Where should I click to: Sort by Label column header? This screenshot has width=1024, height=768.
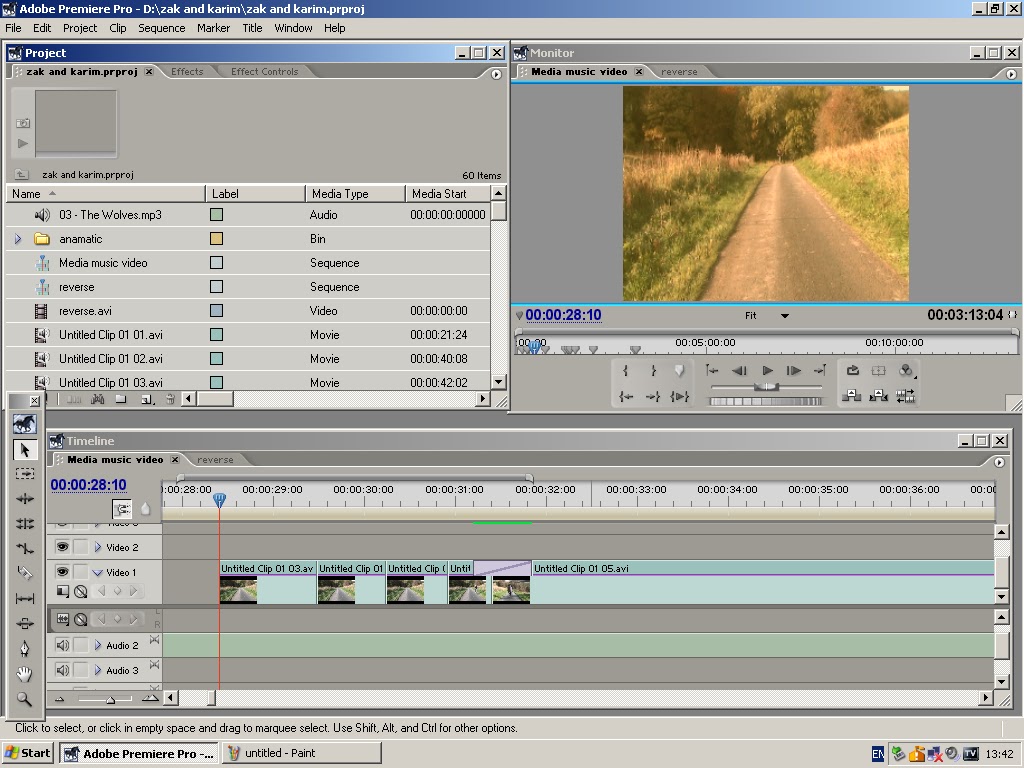255,193
